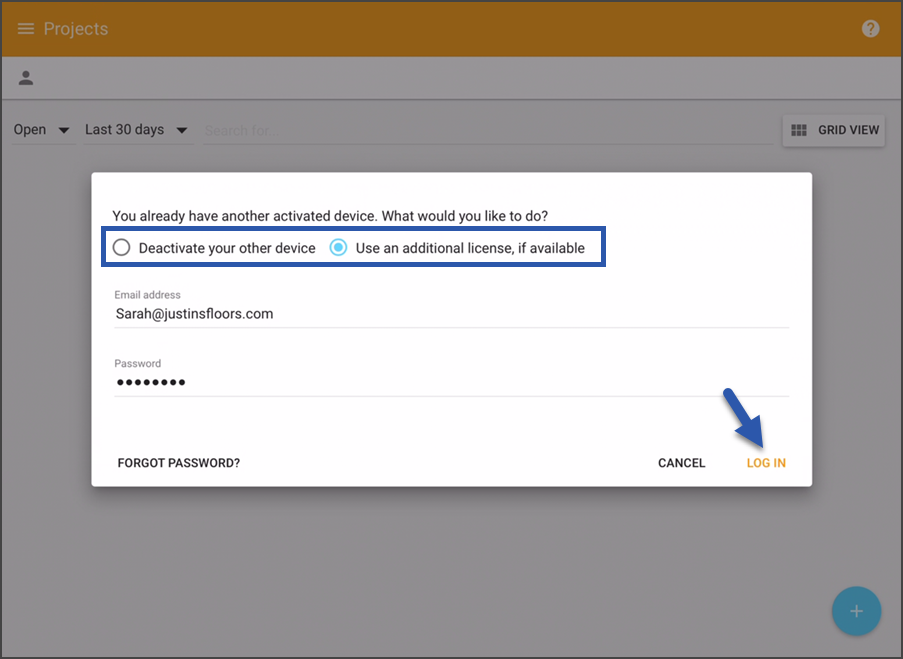Image resolution: width=903 pixels, height=659 pixels.
Task: Click the user profile icon
Action: click(x=26, y=78)
